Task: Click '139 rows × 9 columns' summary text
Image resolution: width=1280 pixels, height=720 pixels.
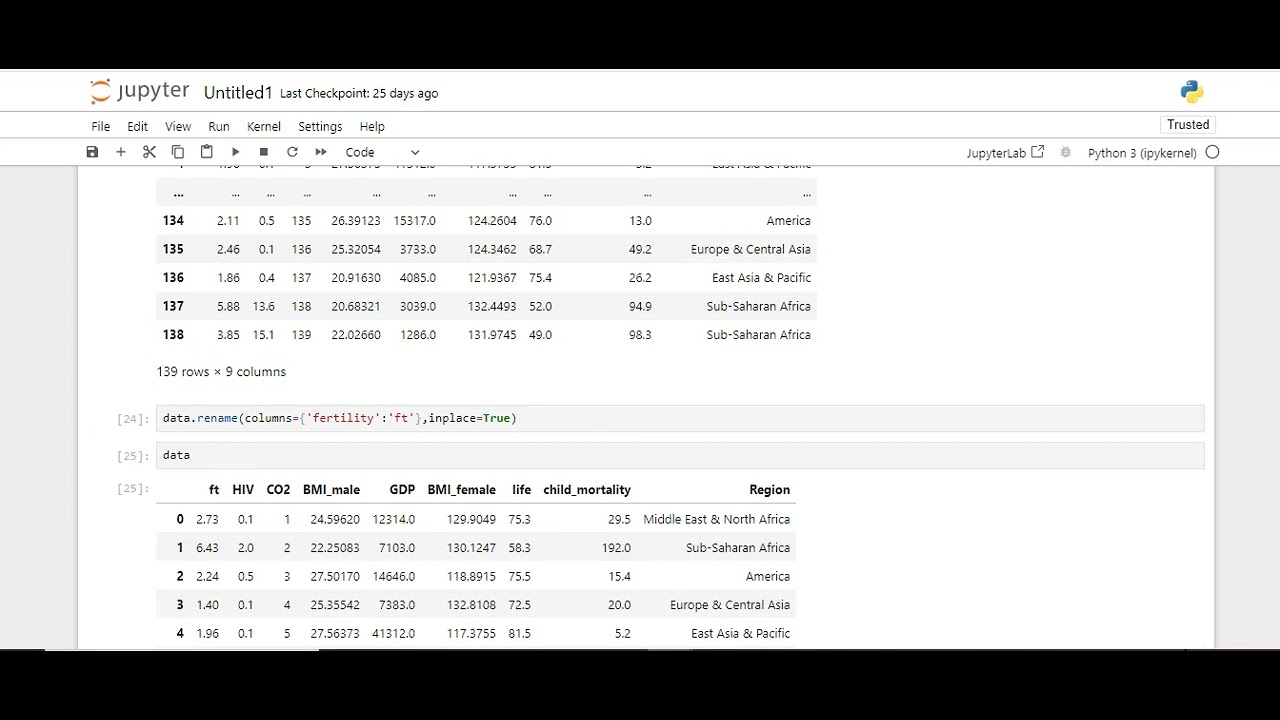Action: pyautogui.click(x=221, y=372)
